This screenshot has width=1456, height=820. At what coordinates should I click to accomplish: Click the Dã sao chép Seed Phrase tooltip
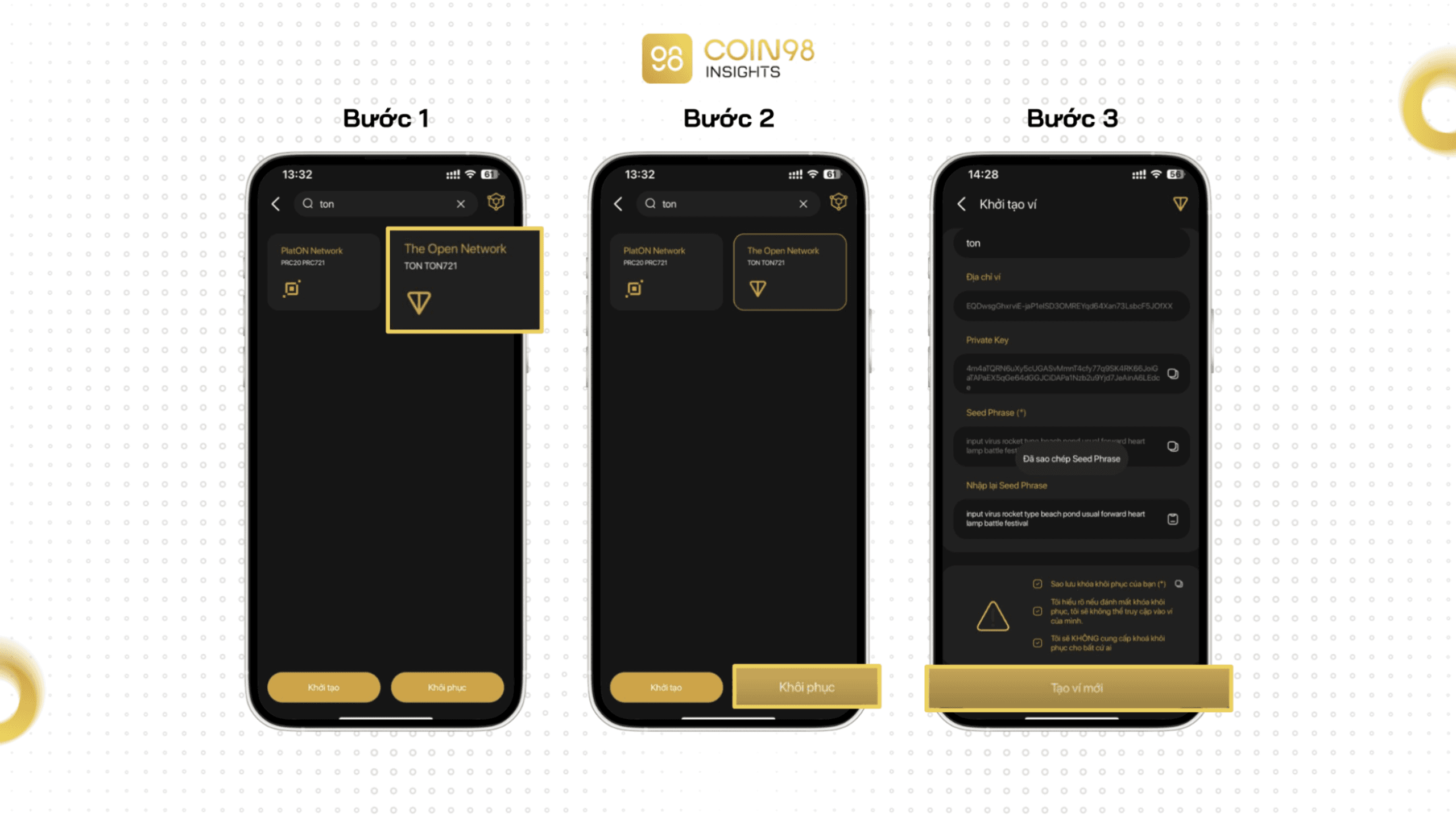pyautogui.click(x=1072, y=459)
